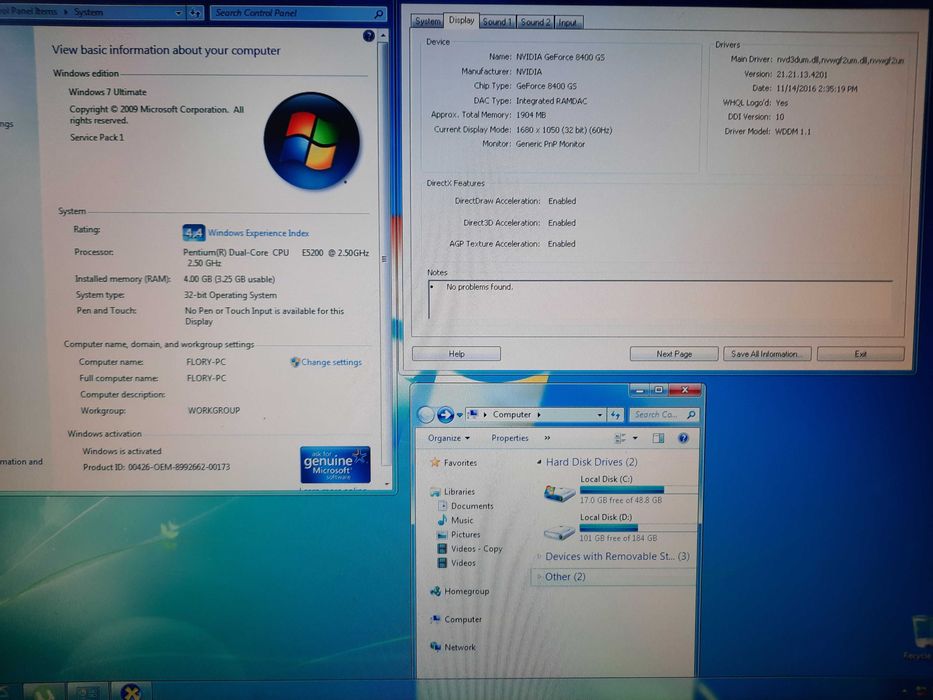Switch to the Sound 1 tab
This screenshot has width=933, height=700.
click(497, 22)
